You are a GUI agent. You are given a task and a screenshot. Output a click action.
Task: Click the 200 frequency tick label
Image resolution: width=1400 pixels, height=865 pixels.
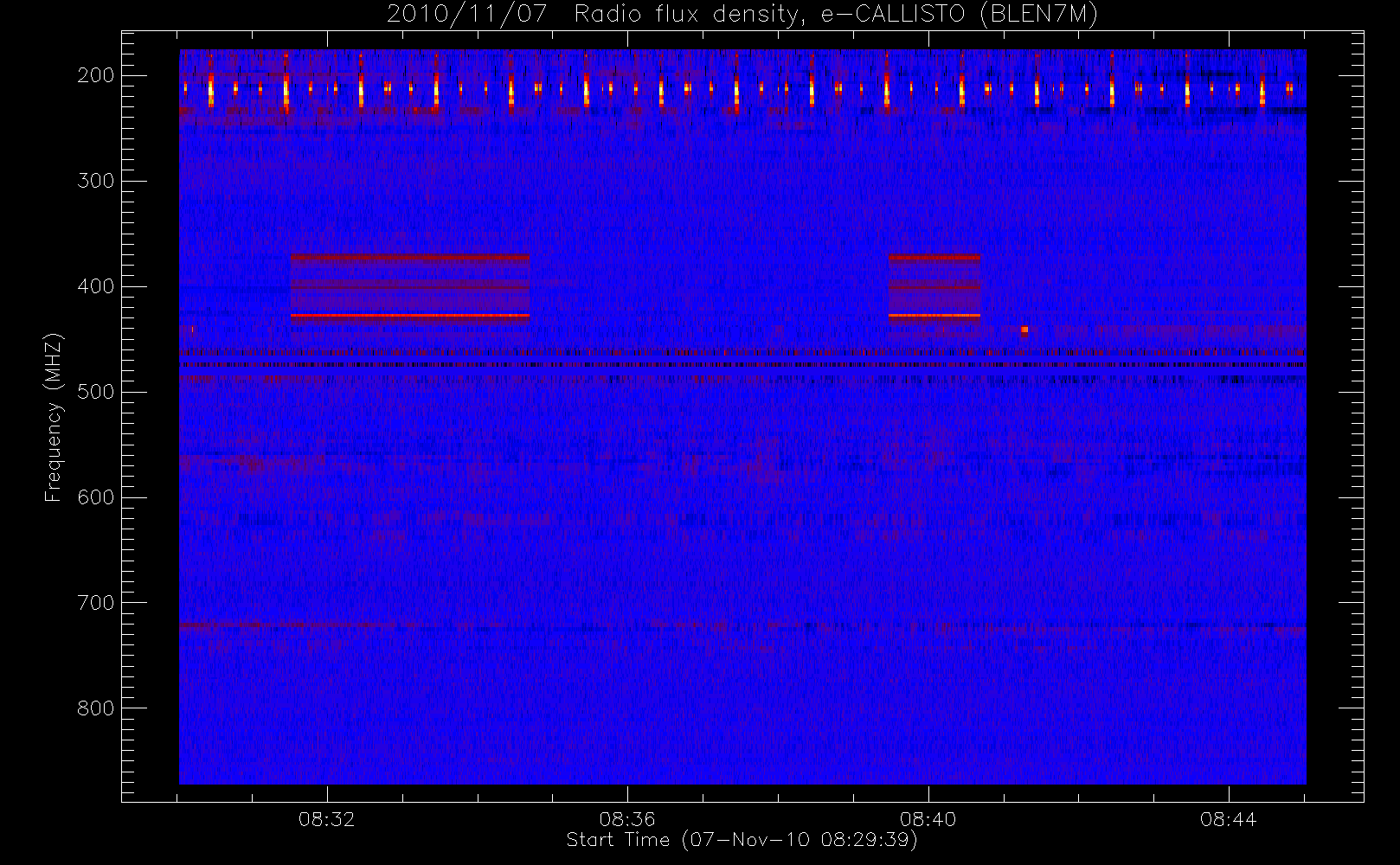[x=96, y=75]
